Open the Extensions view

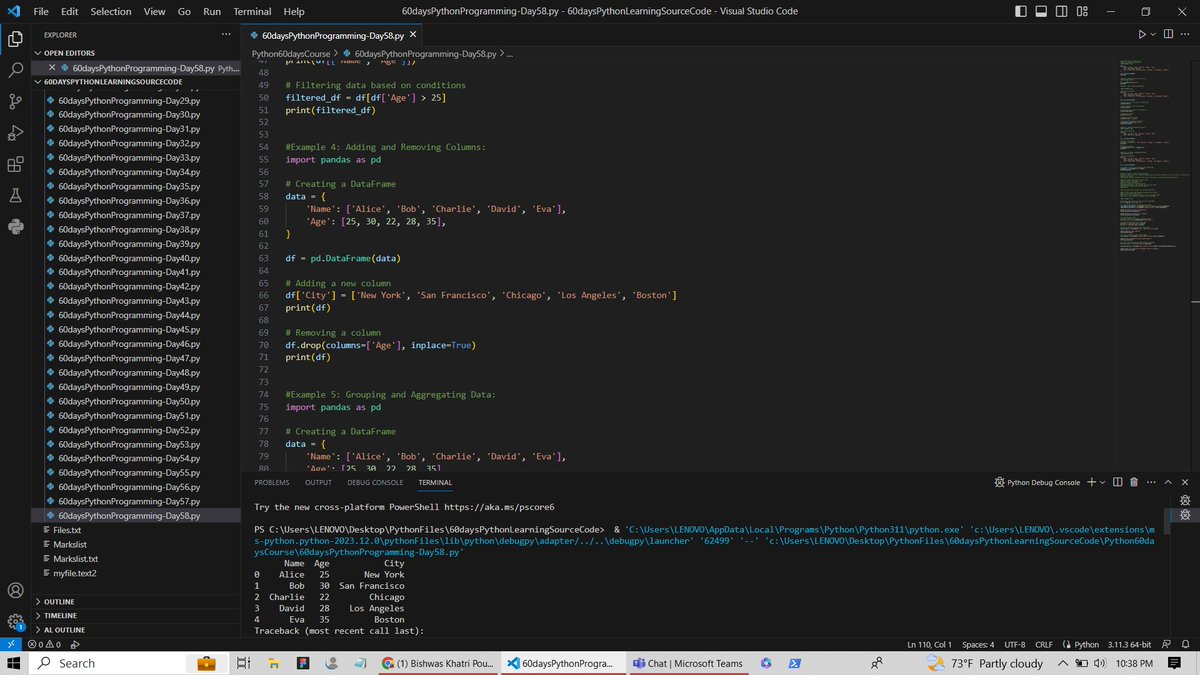[x=15, y=165]
